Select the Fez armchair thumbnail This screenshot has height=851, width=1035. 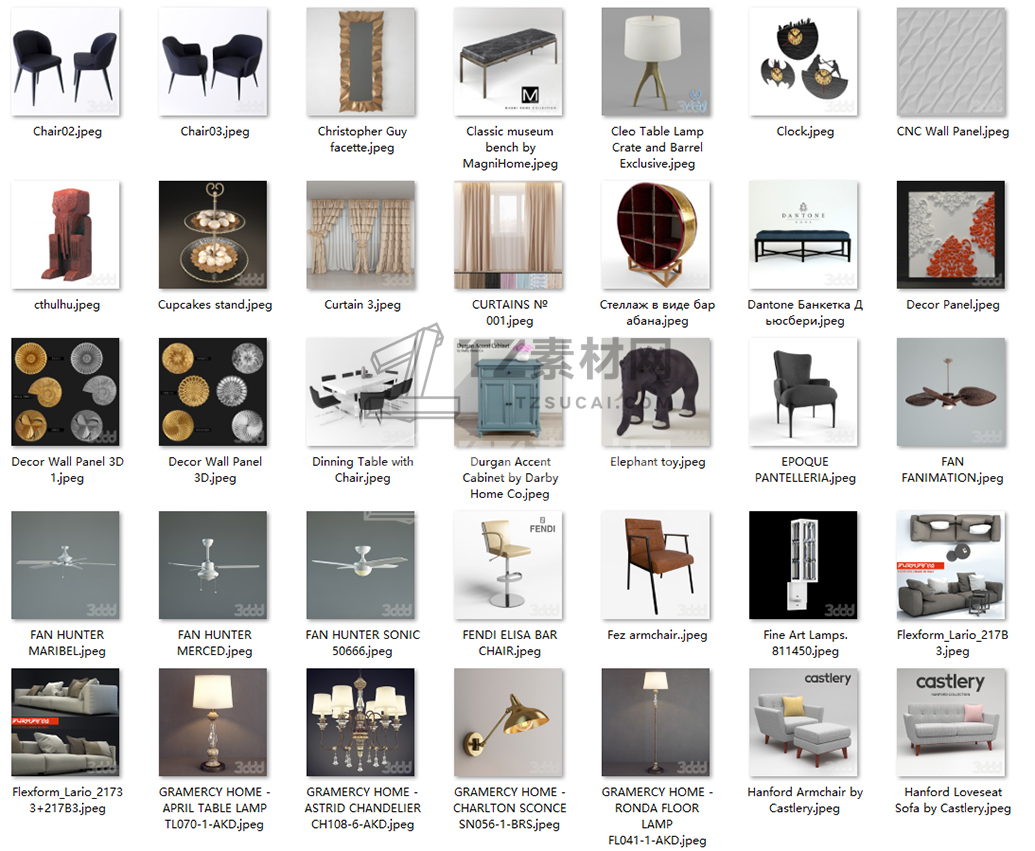pyautogui.click(x=655, y=564)
